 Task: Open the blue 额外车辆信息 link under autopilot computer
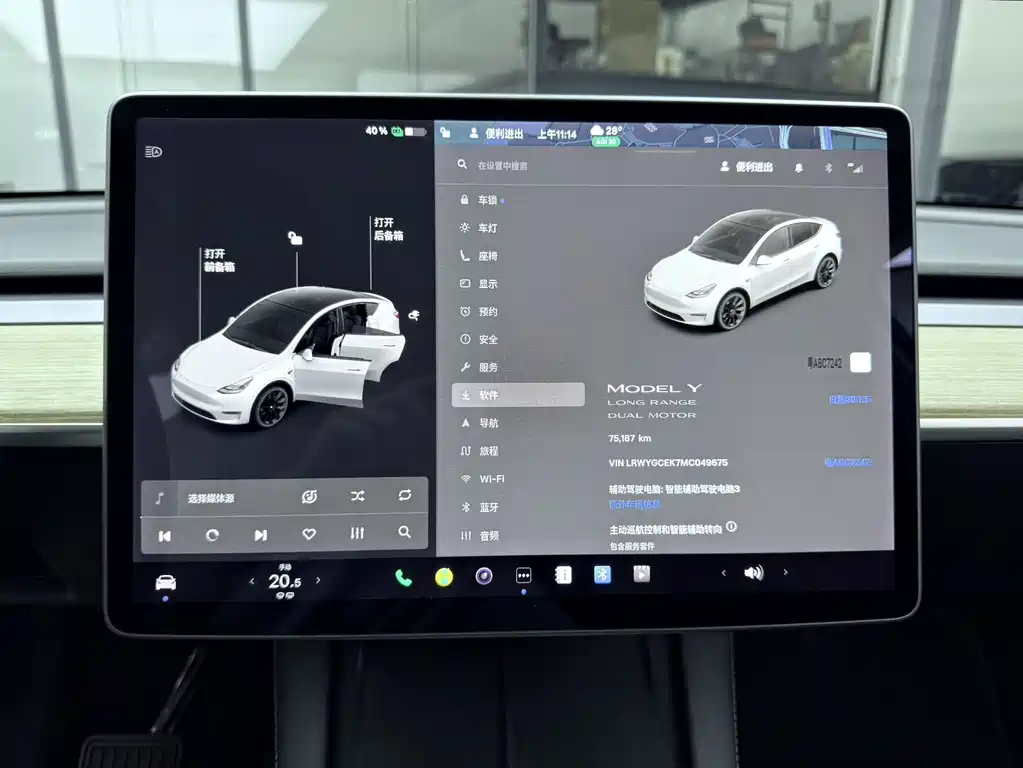634,504
